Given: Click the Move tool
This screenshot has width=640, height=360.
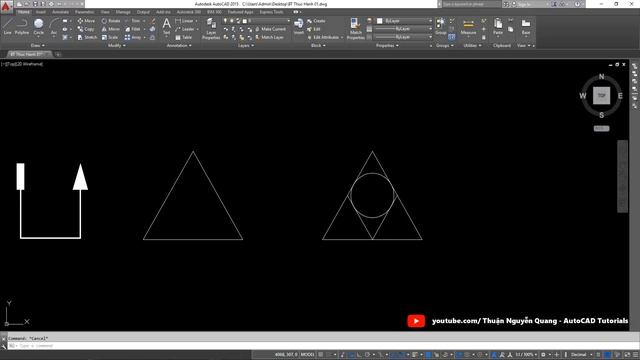Looking at the screenshot, I should (x=86, y=21).
